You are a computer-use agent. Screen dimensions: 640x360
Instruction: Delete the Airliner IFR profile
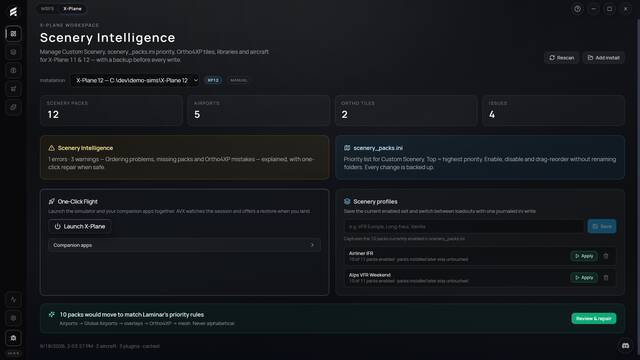tap(606, 256)
